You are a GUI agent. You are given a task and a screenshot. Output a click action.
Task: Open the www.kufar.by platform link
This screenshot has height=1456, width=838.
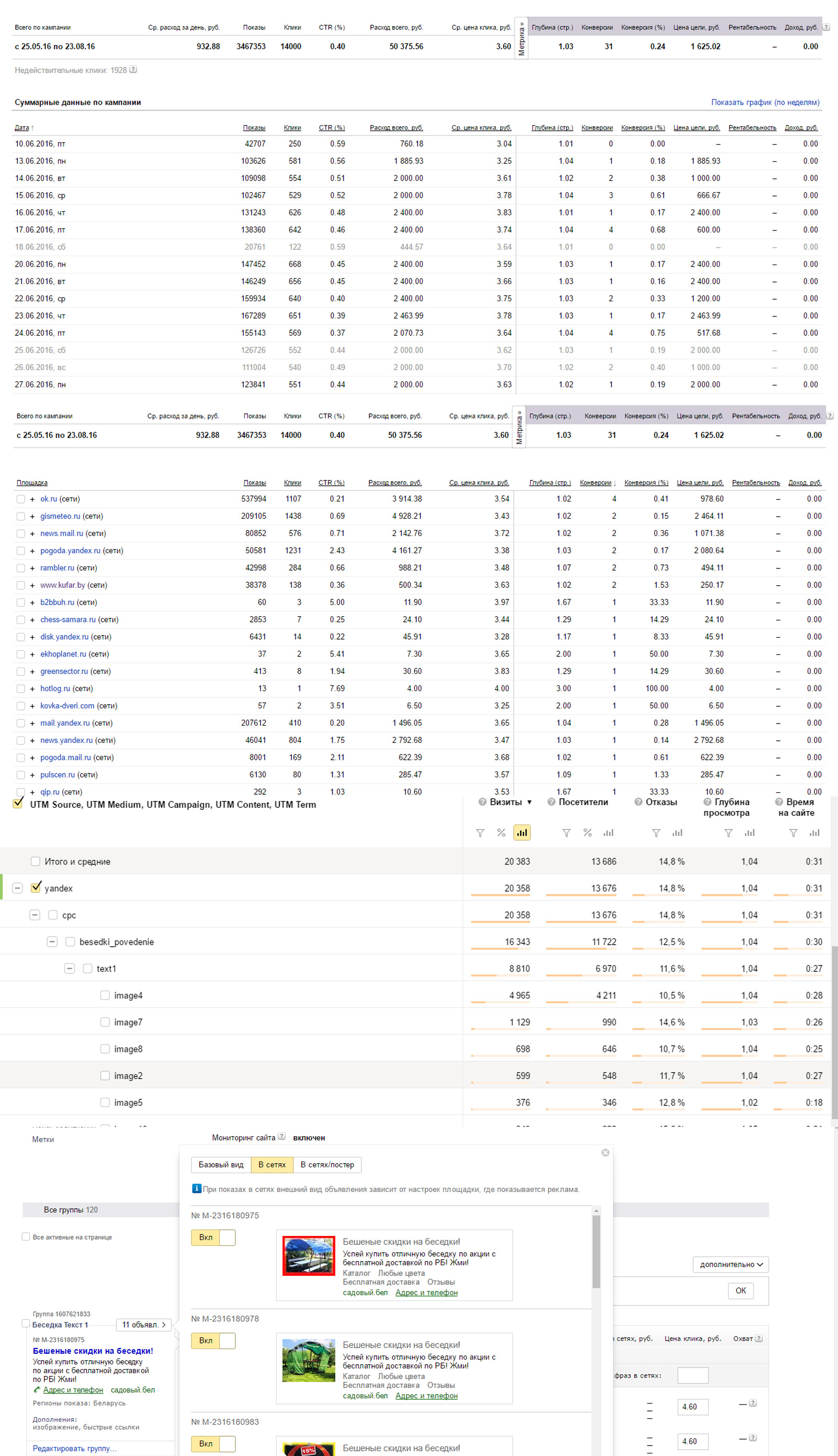pos(63,585)
